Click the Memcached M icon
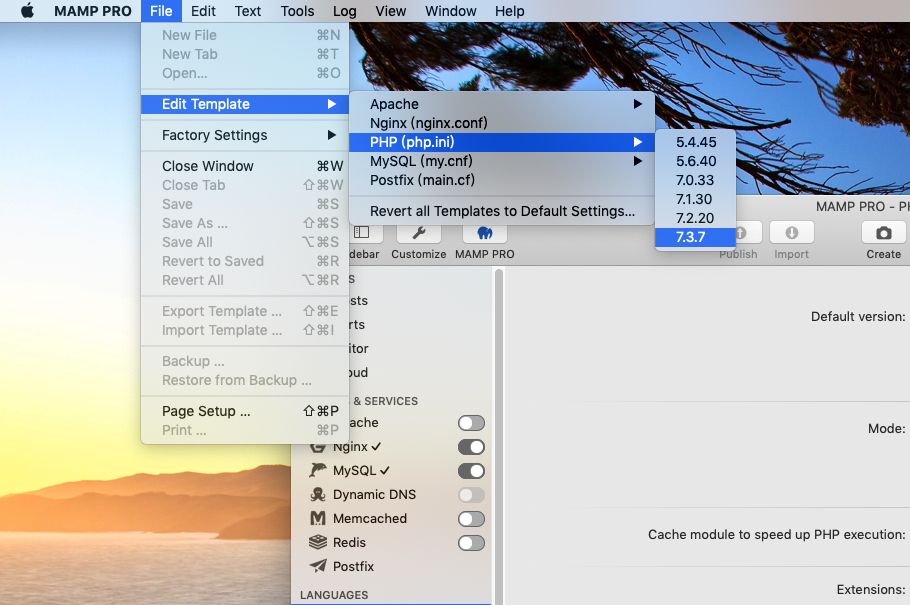The image size is (910, 605). (318, 518)
